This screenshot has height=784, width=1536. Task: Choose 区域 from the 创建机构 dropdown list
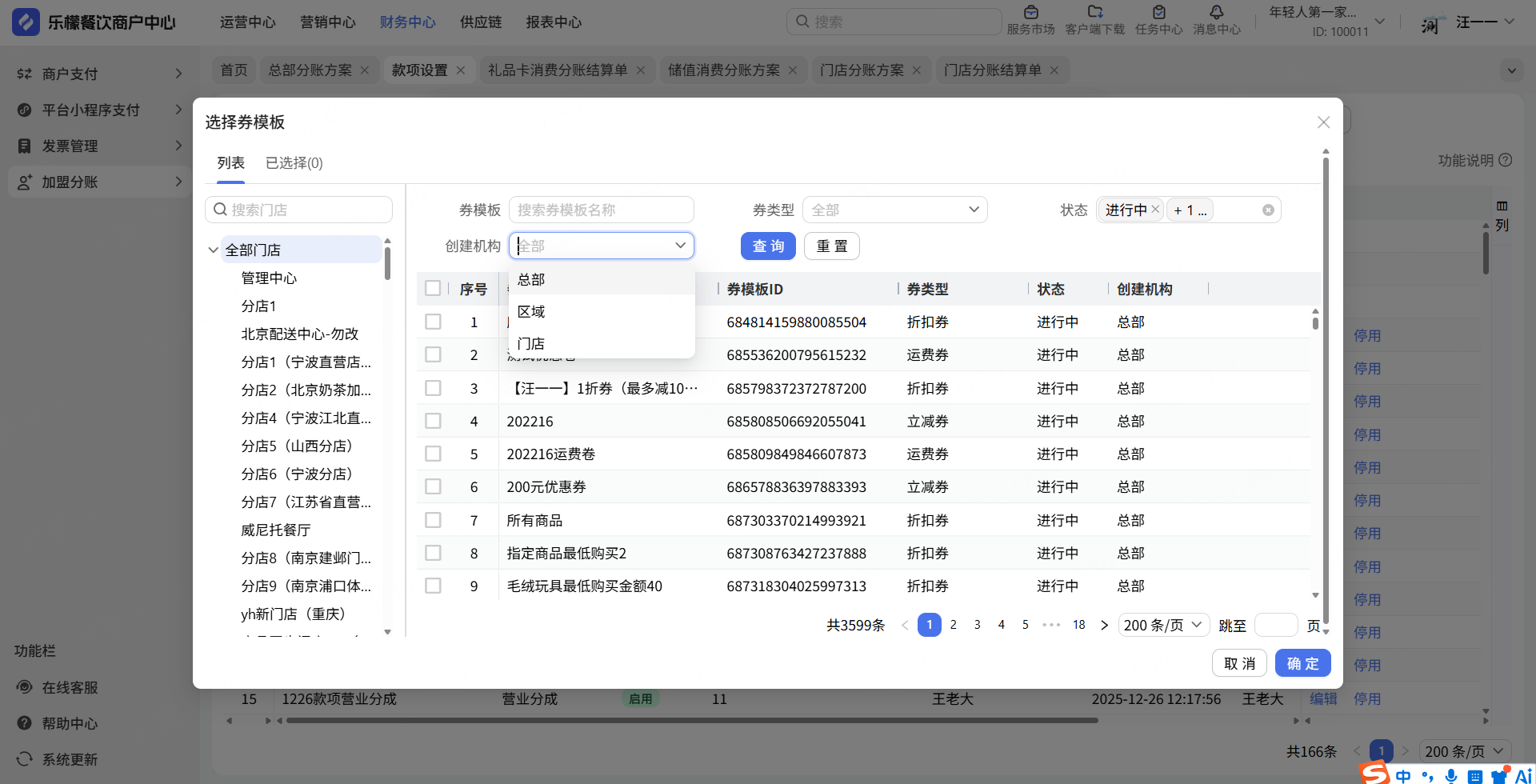pyautogui.click(x=531, y=312)
